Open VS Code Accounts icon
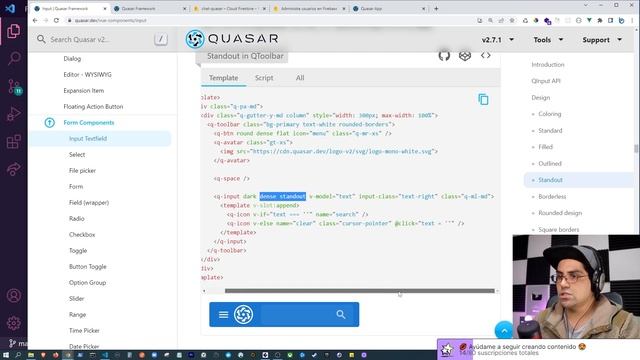Screen dimensions: 640x360 (x=13, y=295)
